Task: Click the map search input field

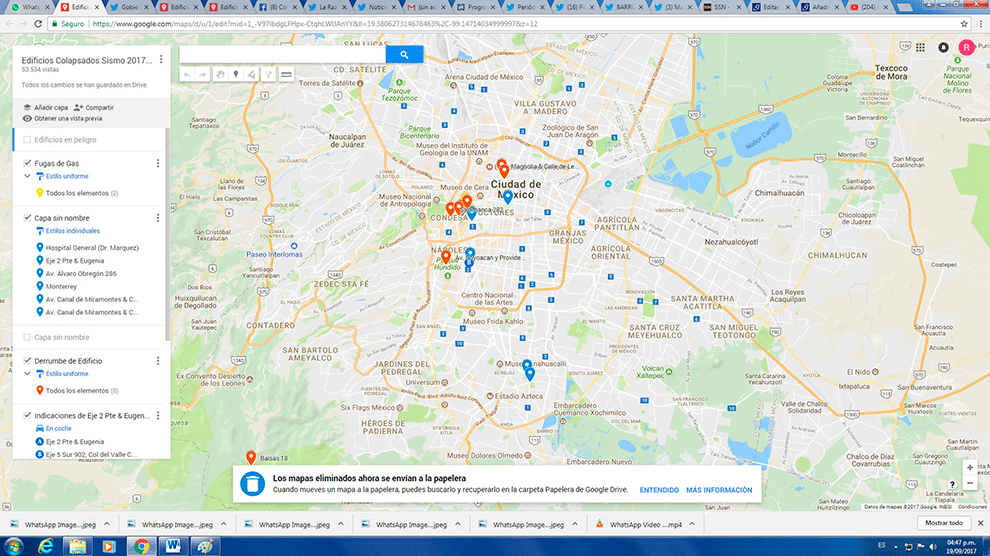Action: point(282,54)
